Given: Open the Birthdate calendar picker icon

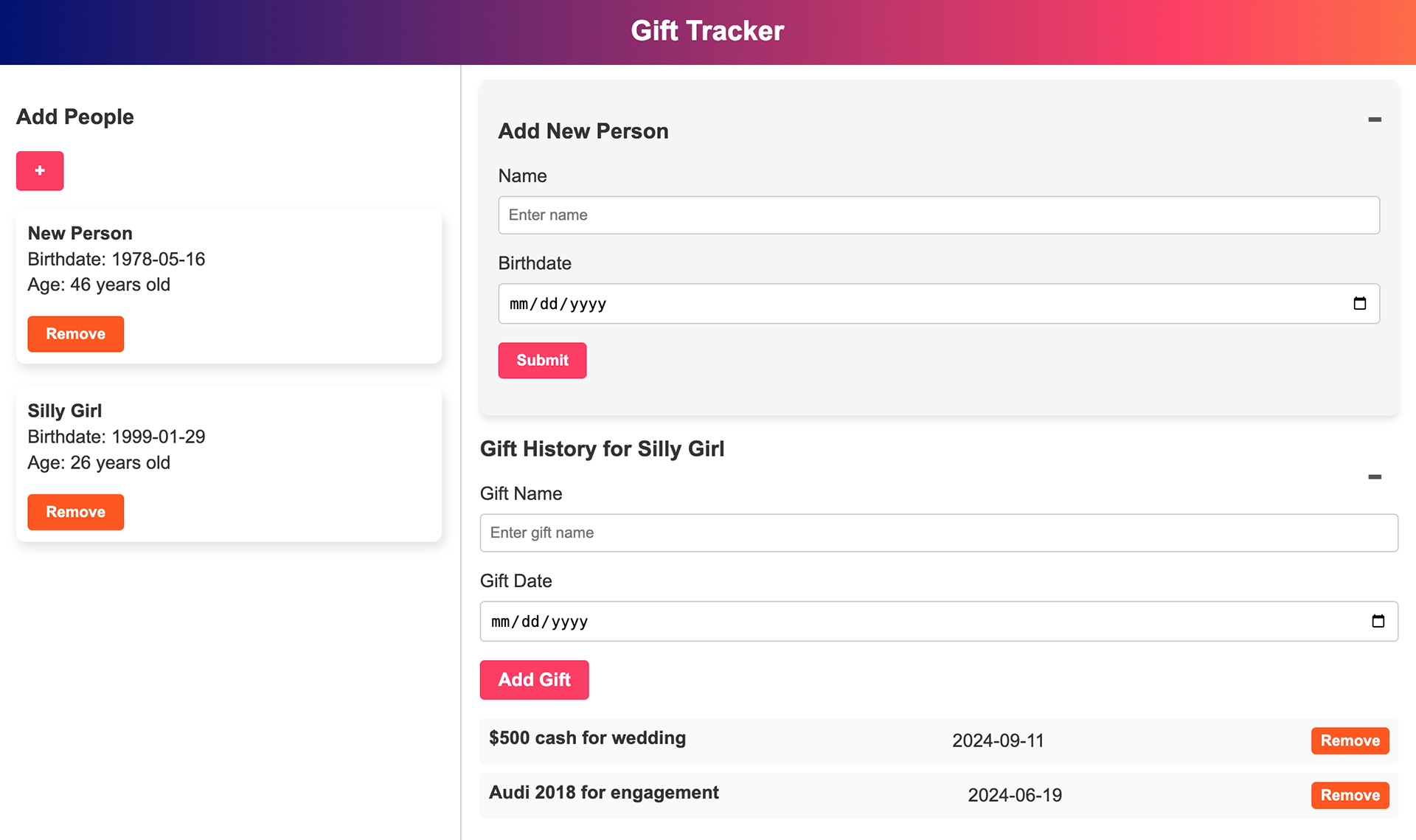Looking at the screenshot, I should coord(1359,304).
